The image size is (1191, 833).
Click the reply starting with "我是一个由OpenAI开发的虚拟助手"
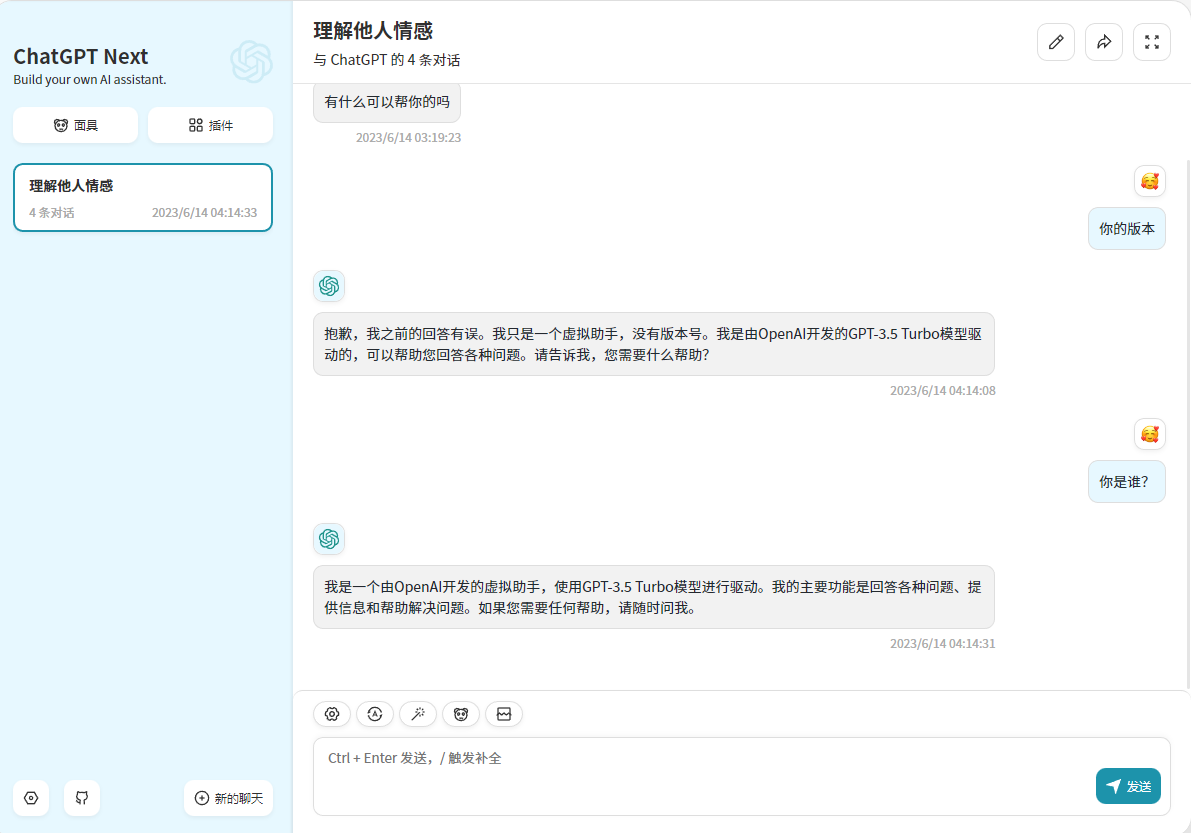(x=653, y=597)
